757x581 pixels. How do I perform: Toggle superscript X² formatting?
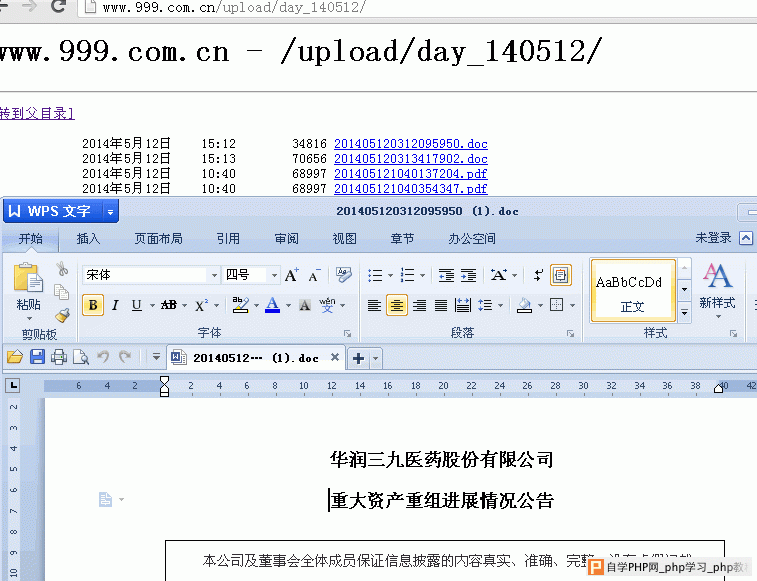pyautogui.click(x=201, y=305)
